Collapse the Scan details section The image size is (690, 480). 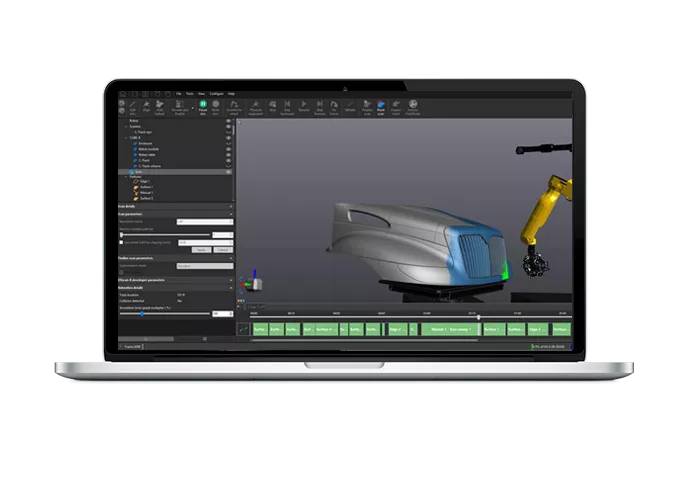click(230, 205)
